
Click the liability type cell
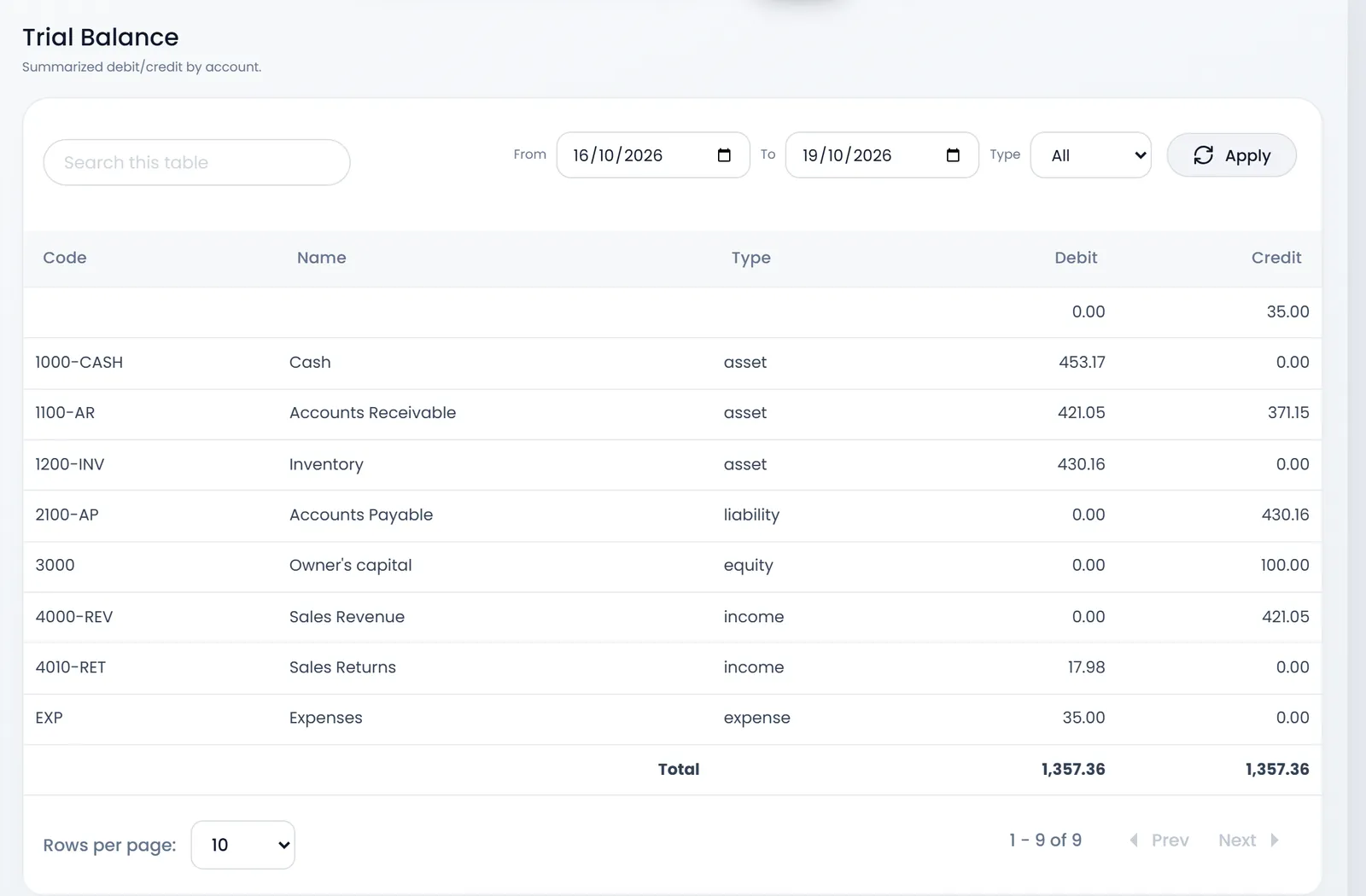751,515
